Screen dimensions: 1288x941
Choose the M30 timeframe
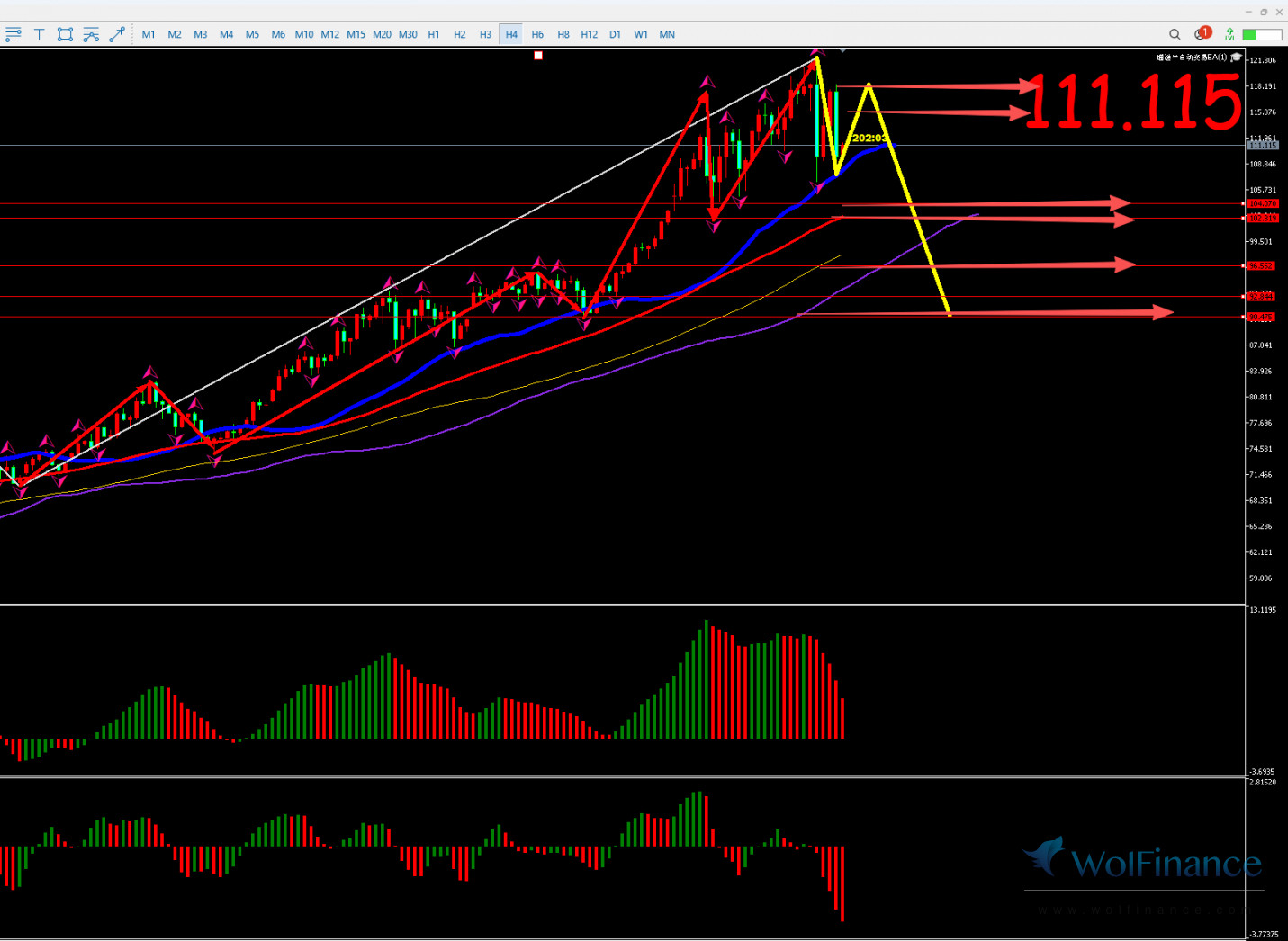(408, 34)
